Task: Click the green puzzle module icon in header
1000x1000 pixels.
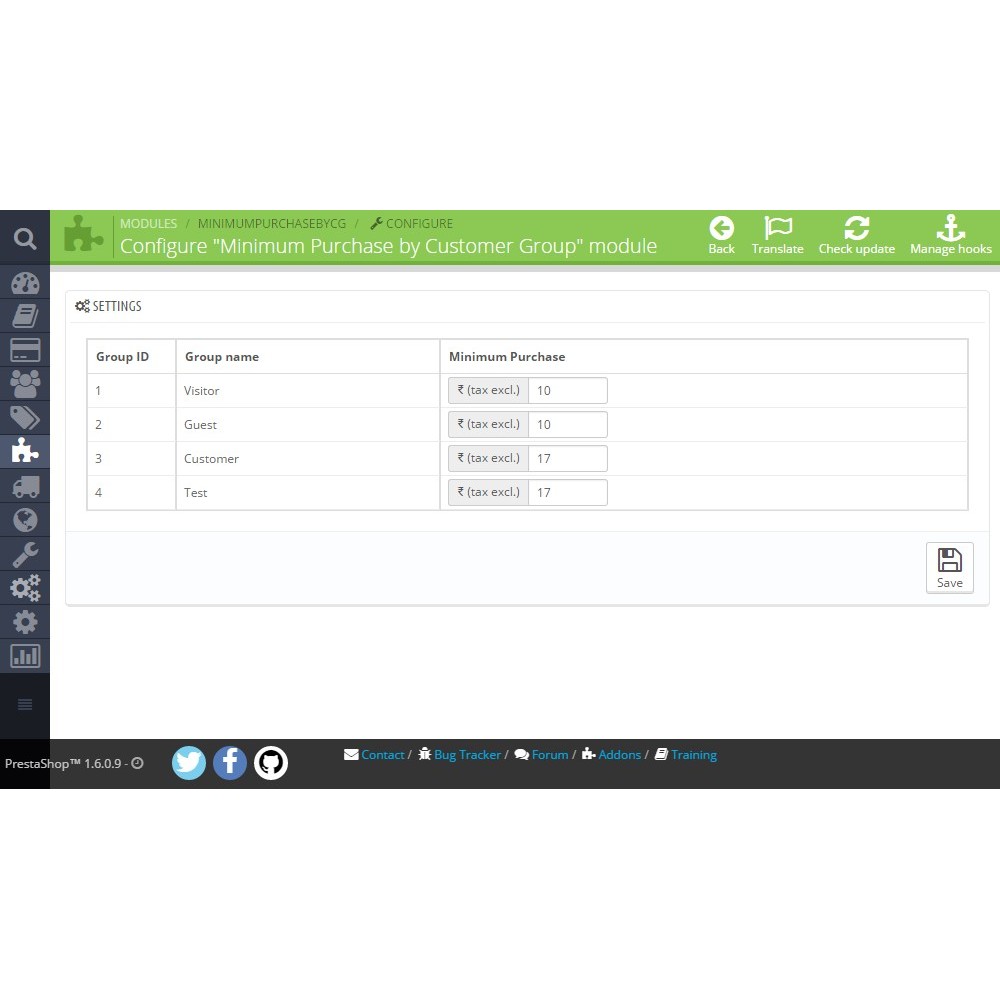Action: tap(83, 235)
